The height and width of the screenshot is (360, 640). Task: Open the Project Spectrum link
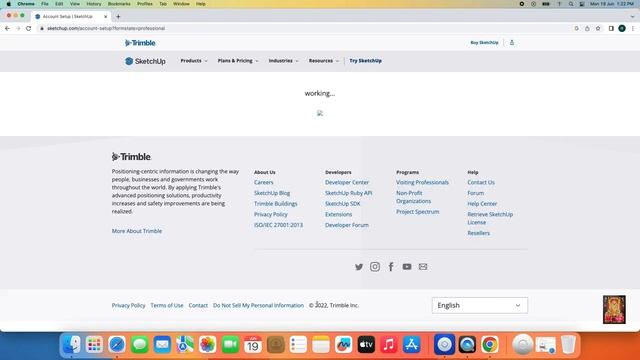pos(418,212)
